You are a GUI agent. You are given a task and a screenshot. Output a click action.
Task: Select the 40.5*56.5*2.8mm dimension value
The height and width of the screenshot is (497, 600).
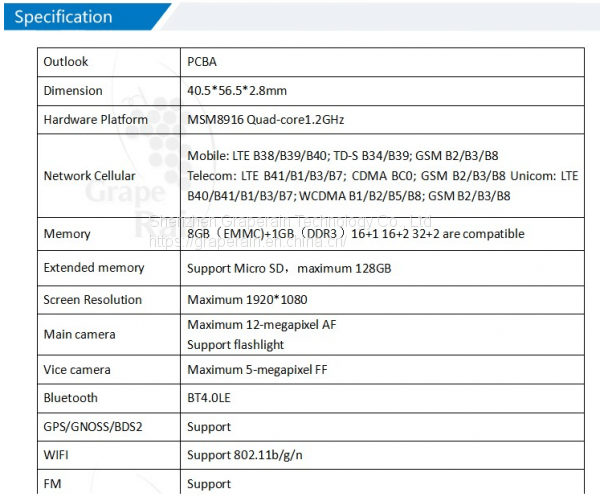point(237,91)
